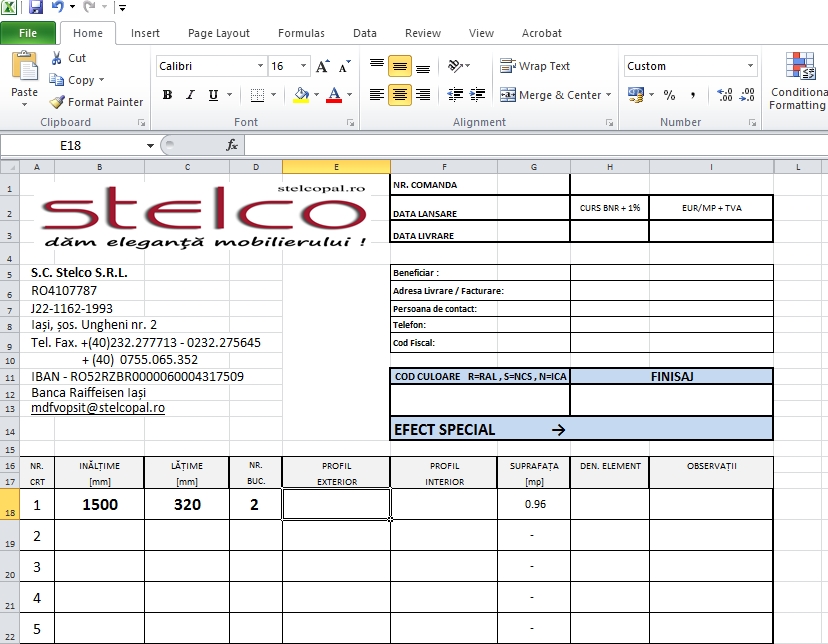This screenshot has width=828, height=644.
Task: Customize the Quick Access Toolbar dropdown
Action: pyautogui.click(x=123, y=7)
